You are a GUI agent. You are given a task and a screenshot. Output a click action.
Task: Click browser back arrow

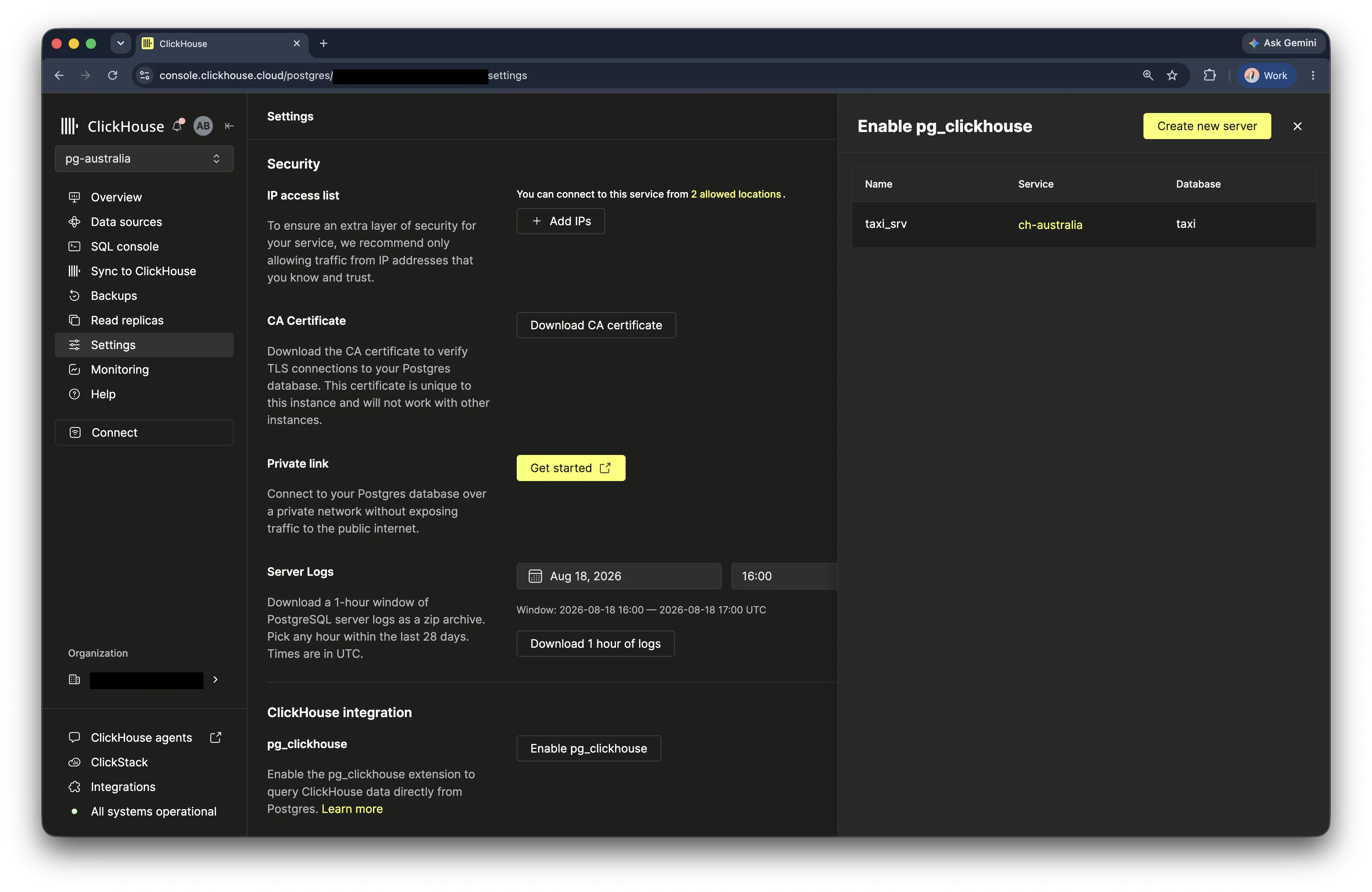click(59, 76)
